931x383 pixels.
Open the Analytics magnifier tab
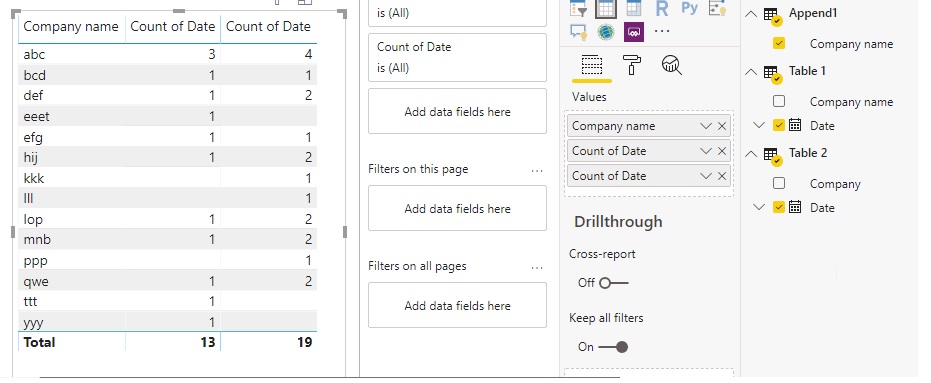point(672,65)
